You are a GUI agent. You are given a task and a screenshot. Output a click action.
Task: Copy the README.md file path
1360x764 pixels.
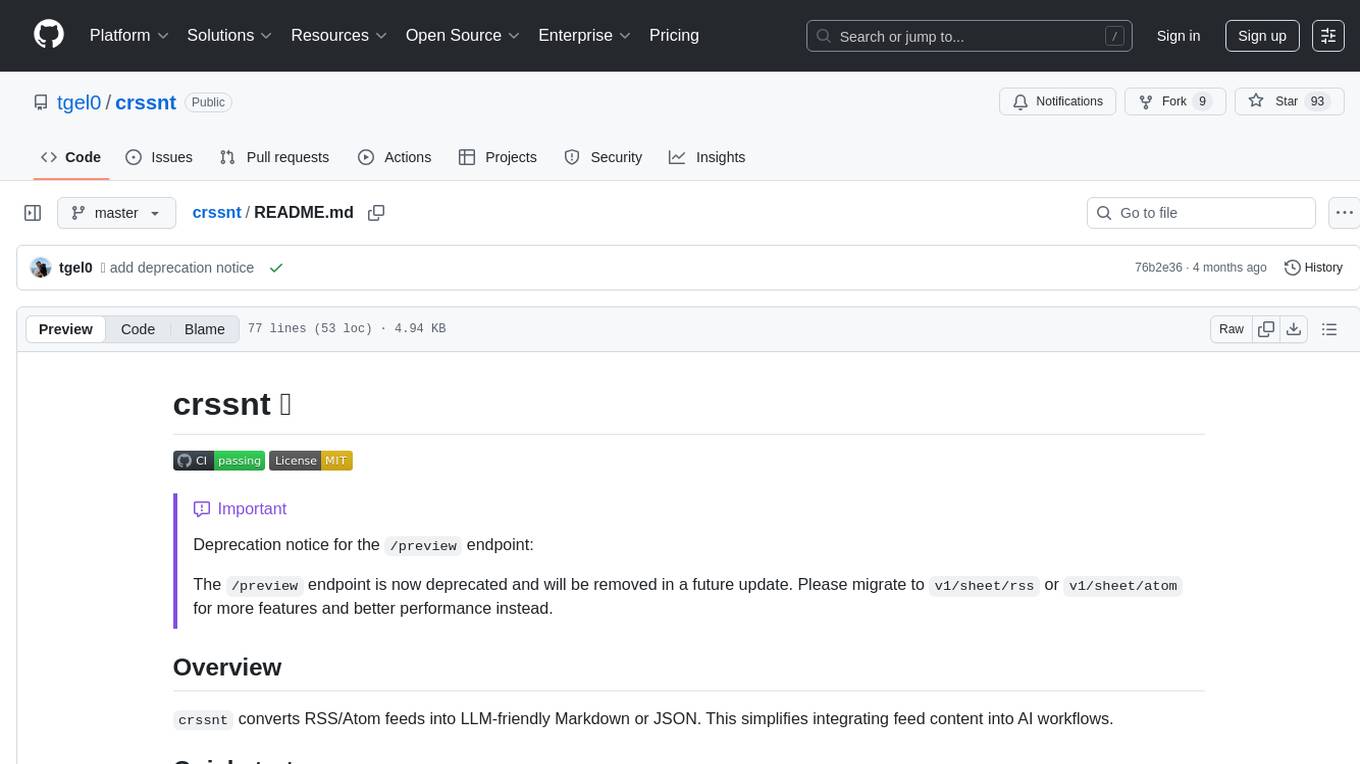(376, 213)
